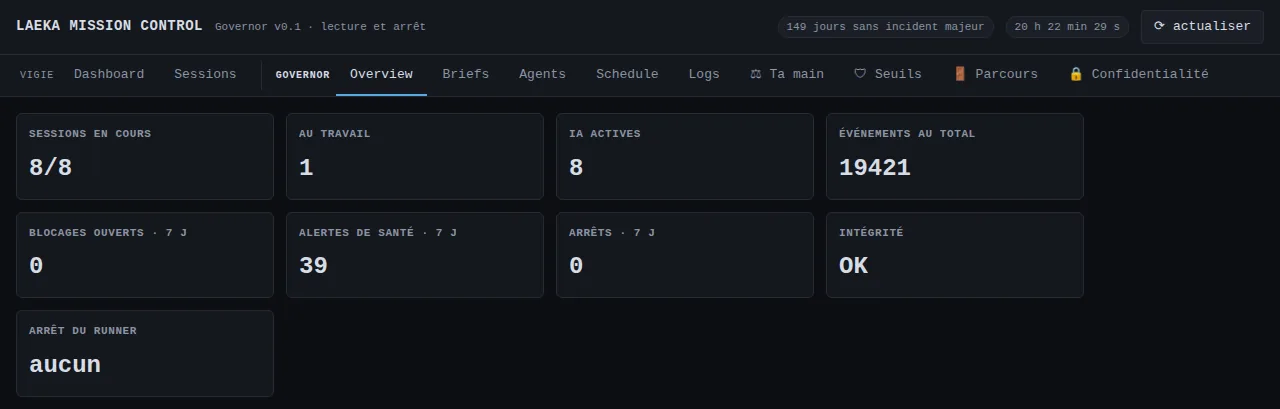1280x409 pixels.
Task: Click the LAEKA MISSION CONTROL title
Action: [109, 26]
